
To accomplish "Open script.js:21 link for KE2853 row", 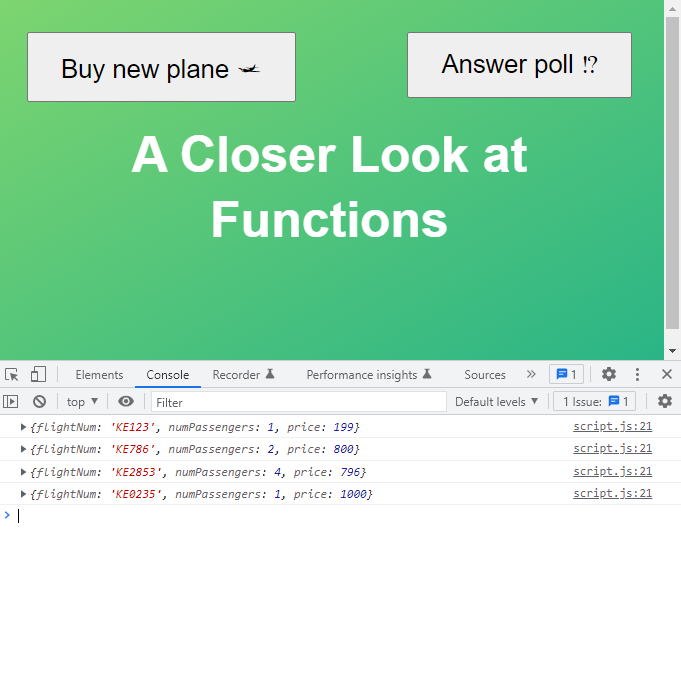I will [x=613, y=471].
